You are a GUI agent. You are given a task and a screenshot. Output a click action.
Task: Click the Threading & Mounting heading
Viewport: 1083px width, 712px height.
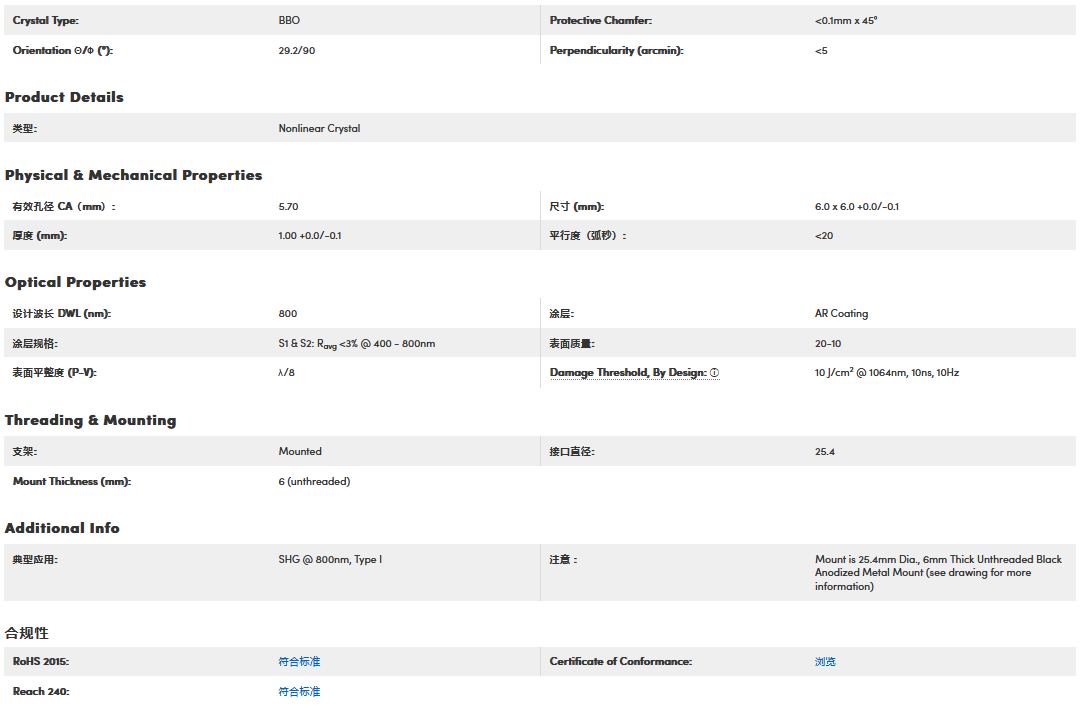coord(90,420)
